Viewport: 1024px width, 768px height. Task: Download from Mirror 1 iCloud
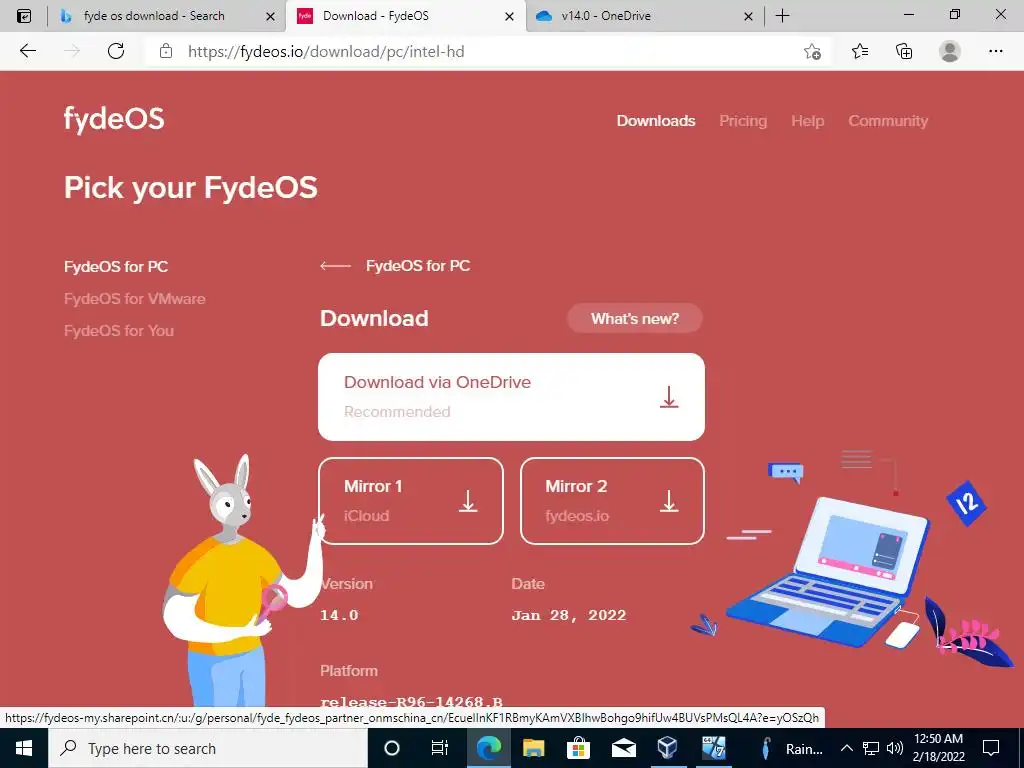point(411,501)
